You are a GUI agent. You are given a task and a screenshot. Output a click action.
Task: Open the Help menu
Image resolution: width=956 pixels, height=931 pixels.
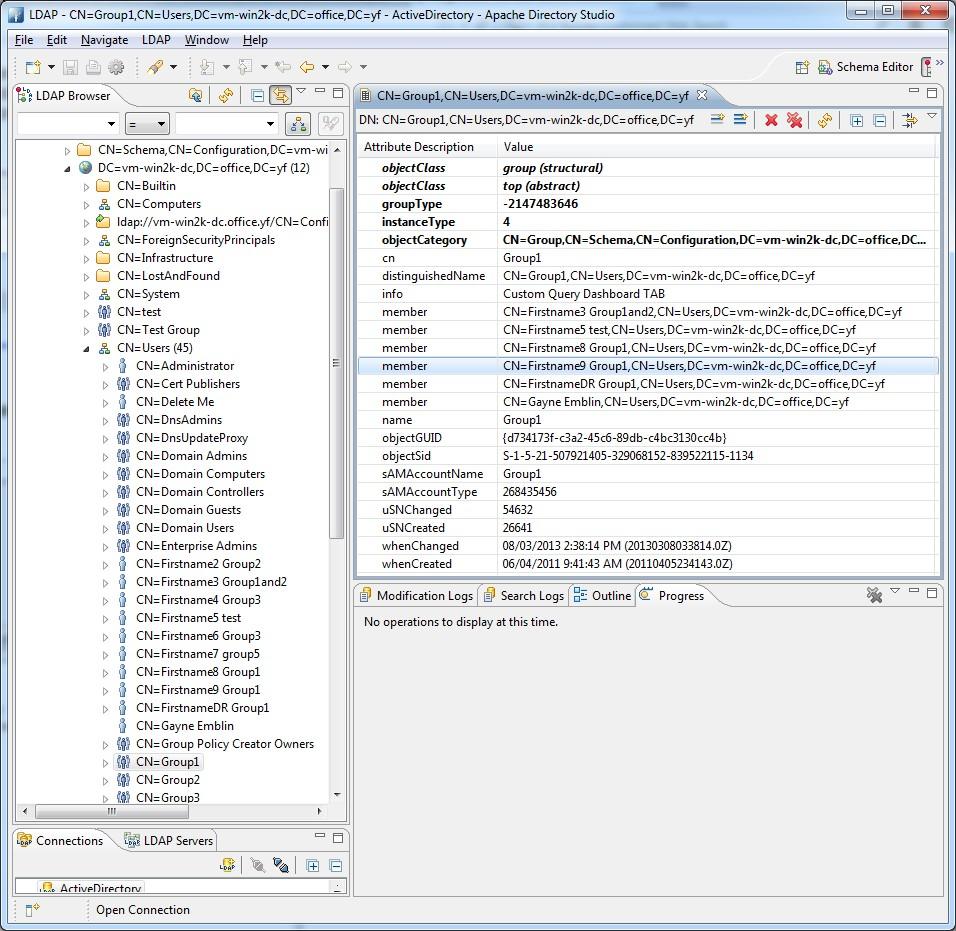pyautogui.click(x=255, y=40)
